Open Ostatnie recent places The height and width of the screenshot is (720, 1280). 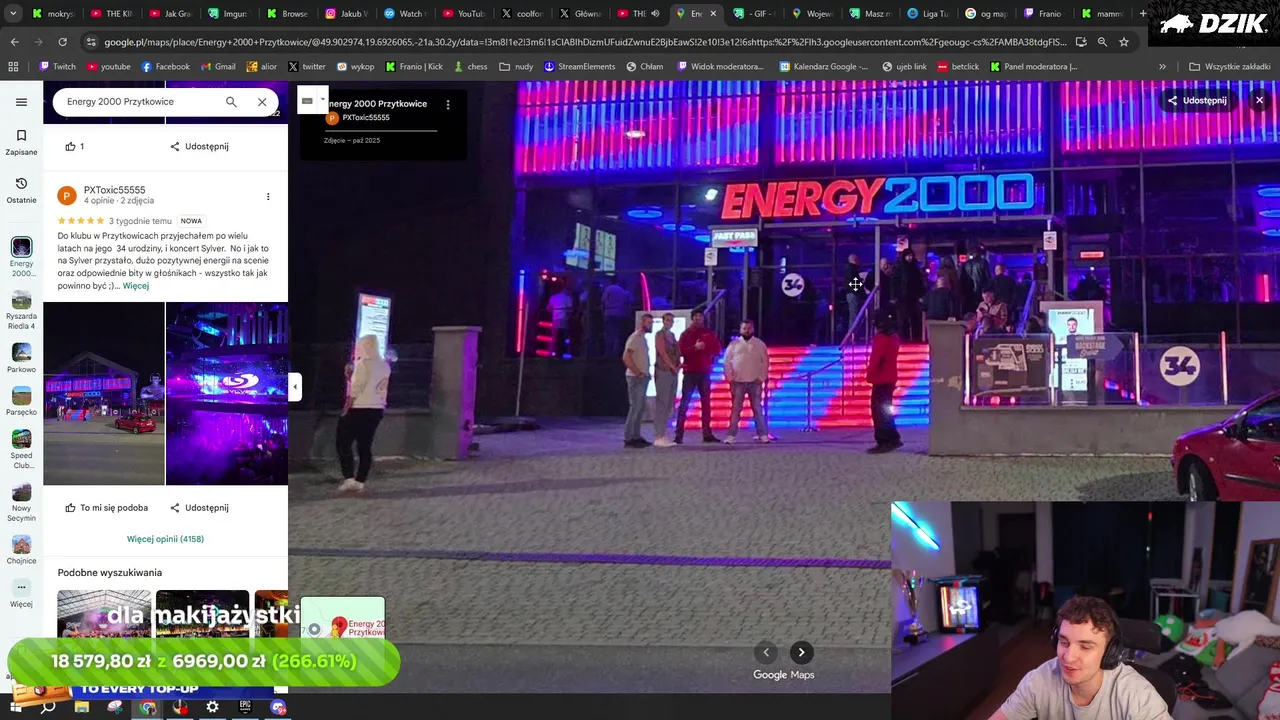[21, 190]
